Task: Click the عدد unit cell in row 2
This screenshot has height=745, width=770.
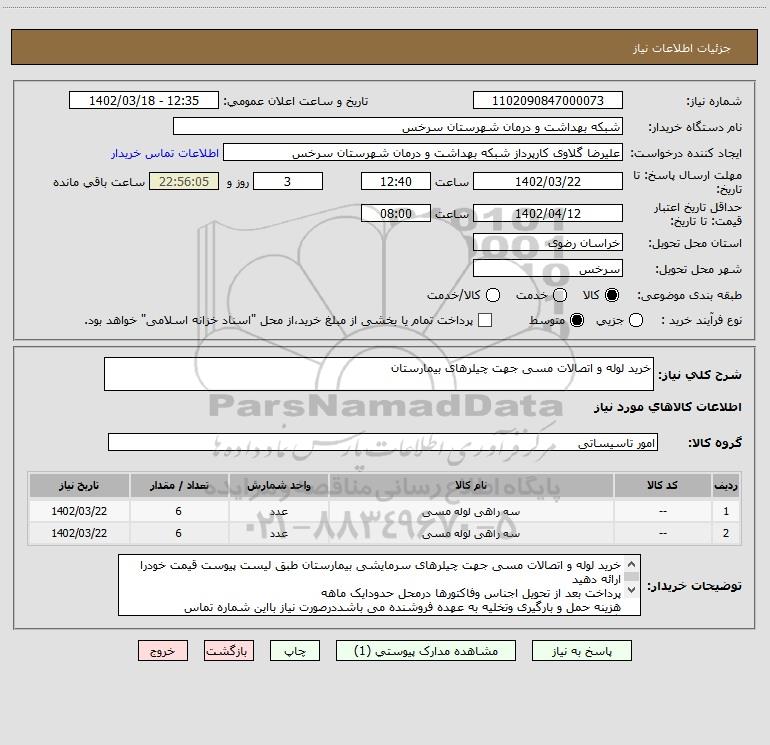Action: [278, 533]
